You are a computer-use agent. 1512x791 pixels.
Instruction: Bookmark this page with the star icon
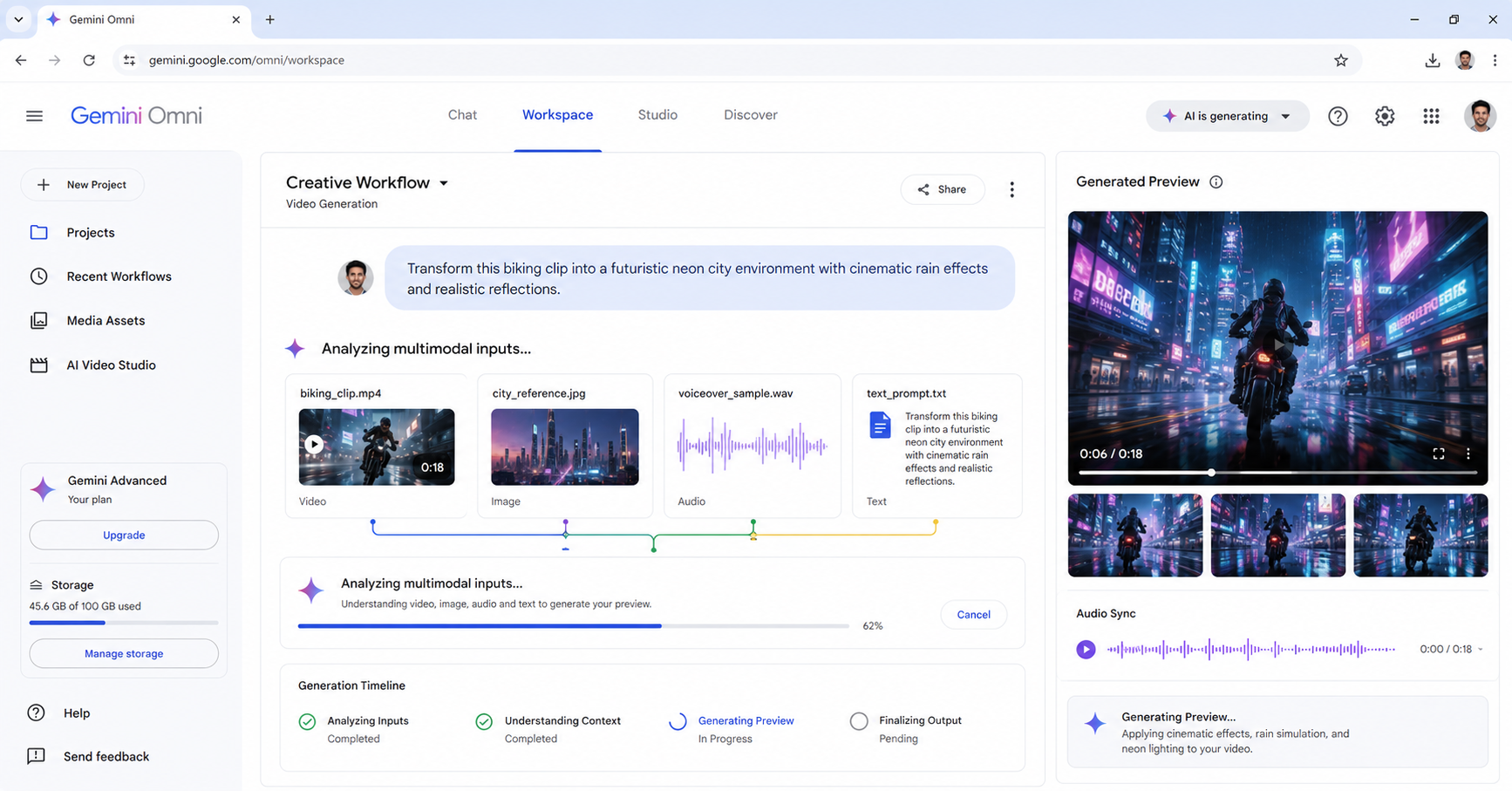[x=1341, y=60]
